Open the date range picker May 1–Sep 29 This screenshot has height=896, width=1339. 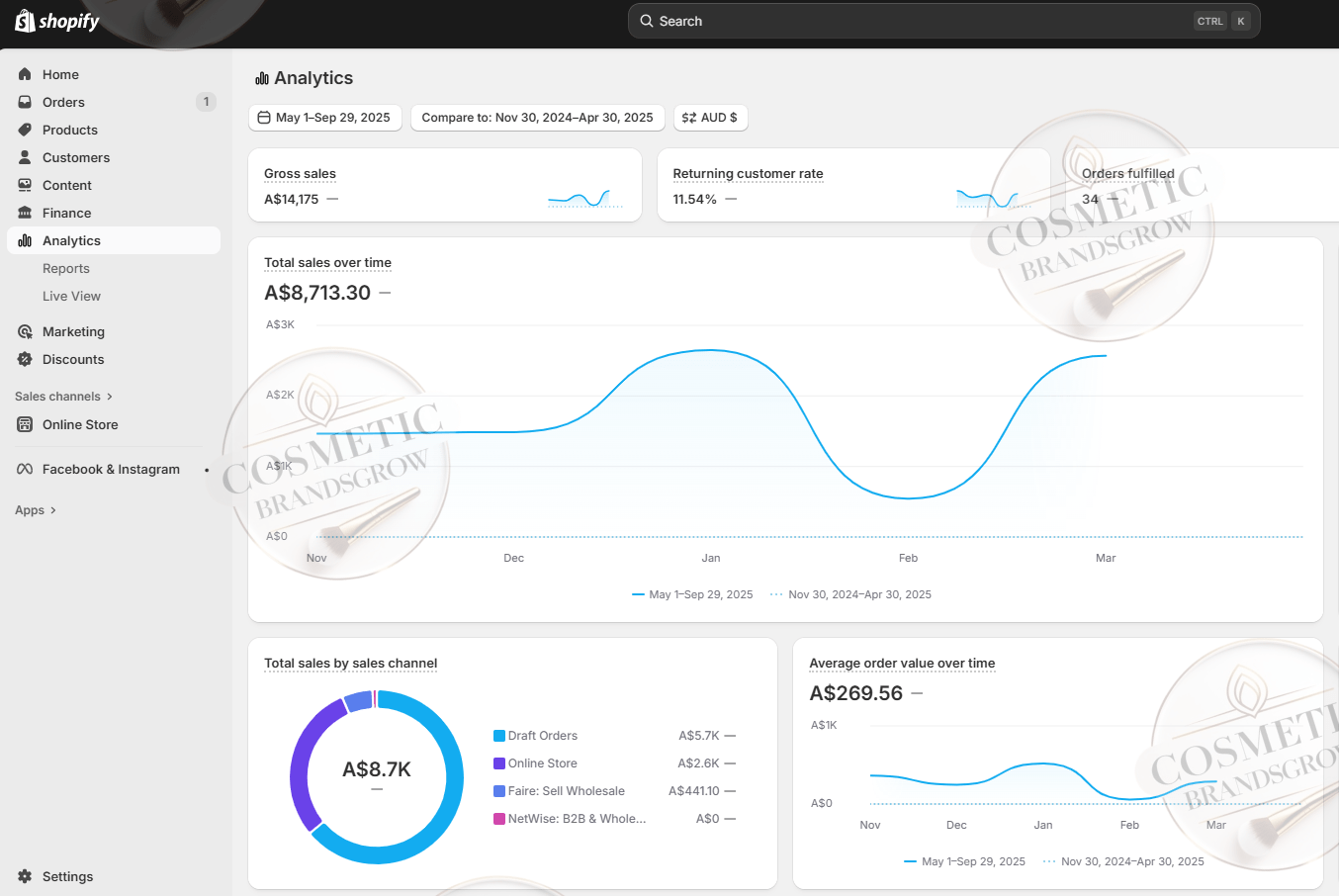(324, 118)
